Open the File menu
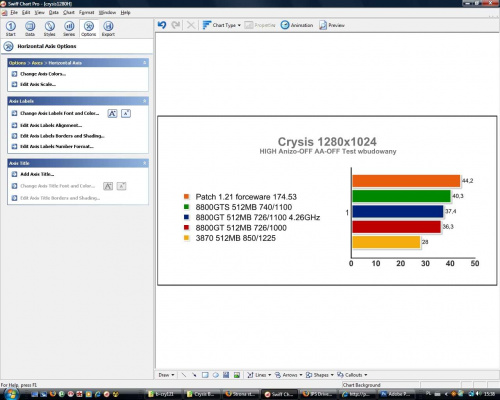 click(x=14, y=13)
